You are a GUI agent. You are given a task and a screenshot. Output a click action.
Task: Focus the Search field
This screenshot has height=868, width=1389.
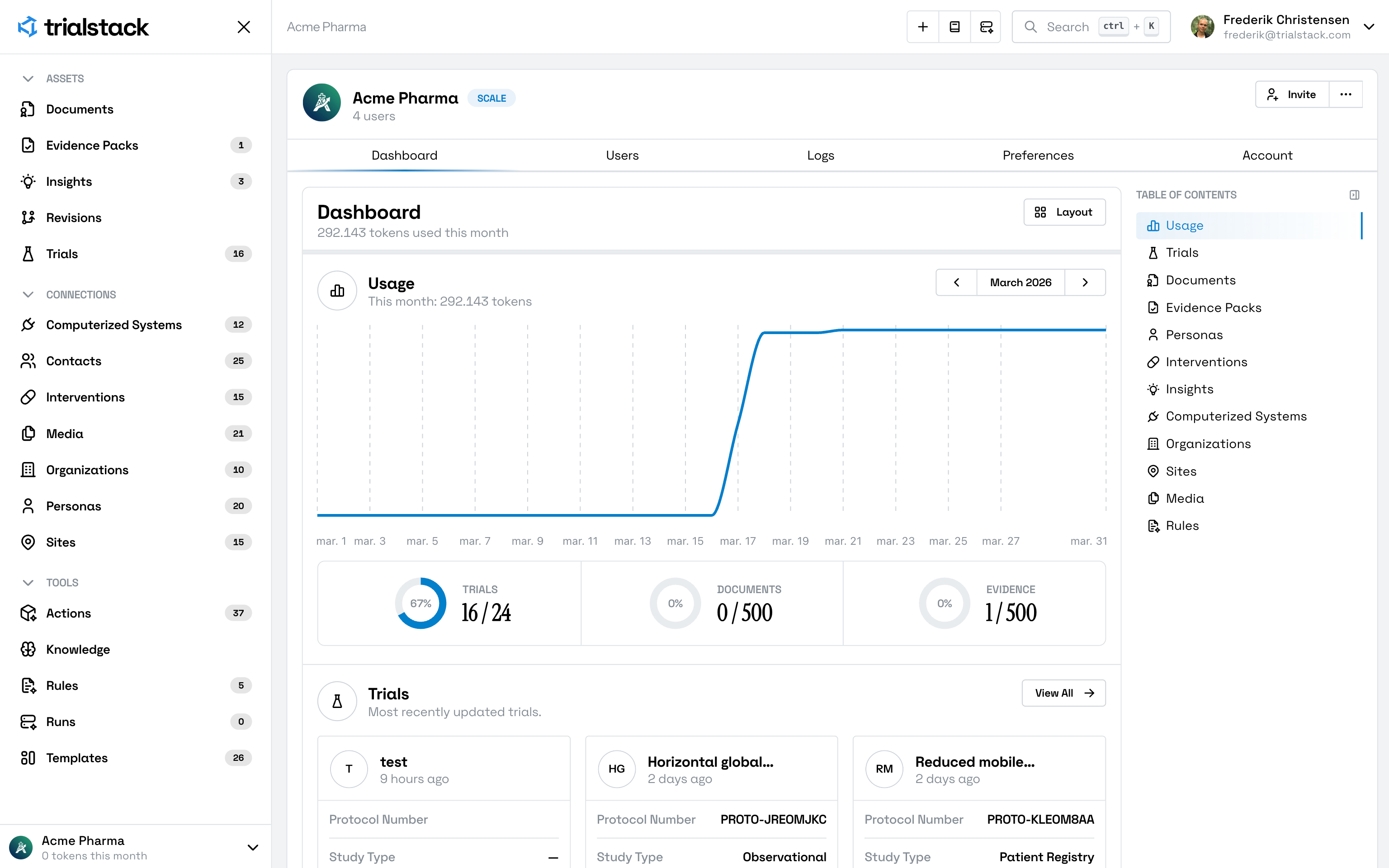coord(1091,27)
